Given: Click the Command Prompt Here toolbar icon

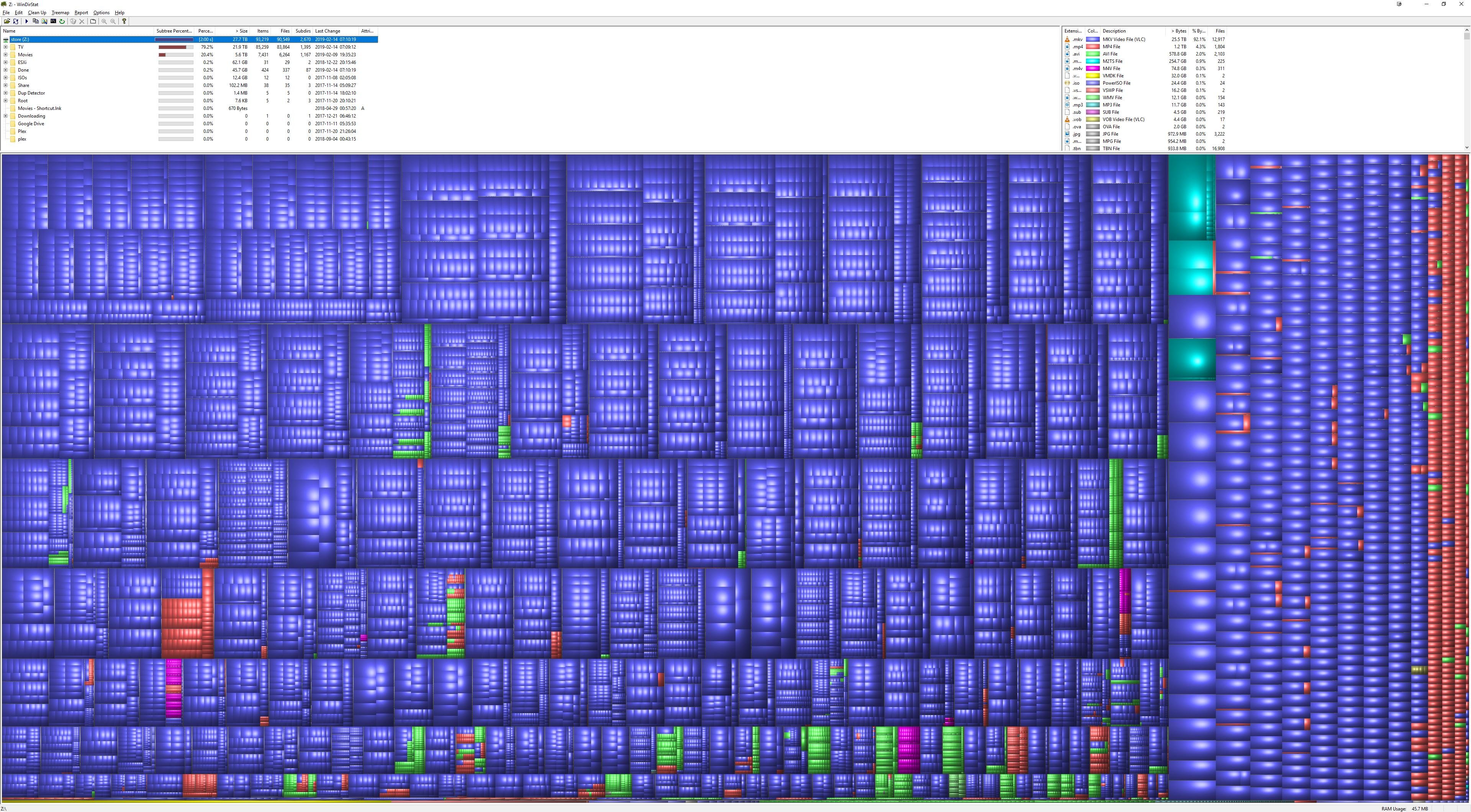Looking at the screenshot, I should click(x=53, y=21).
